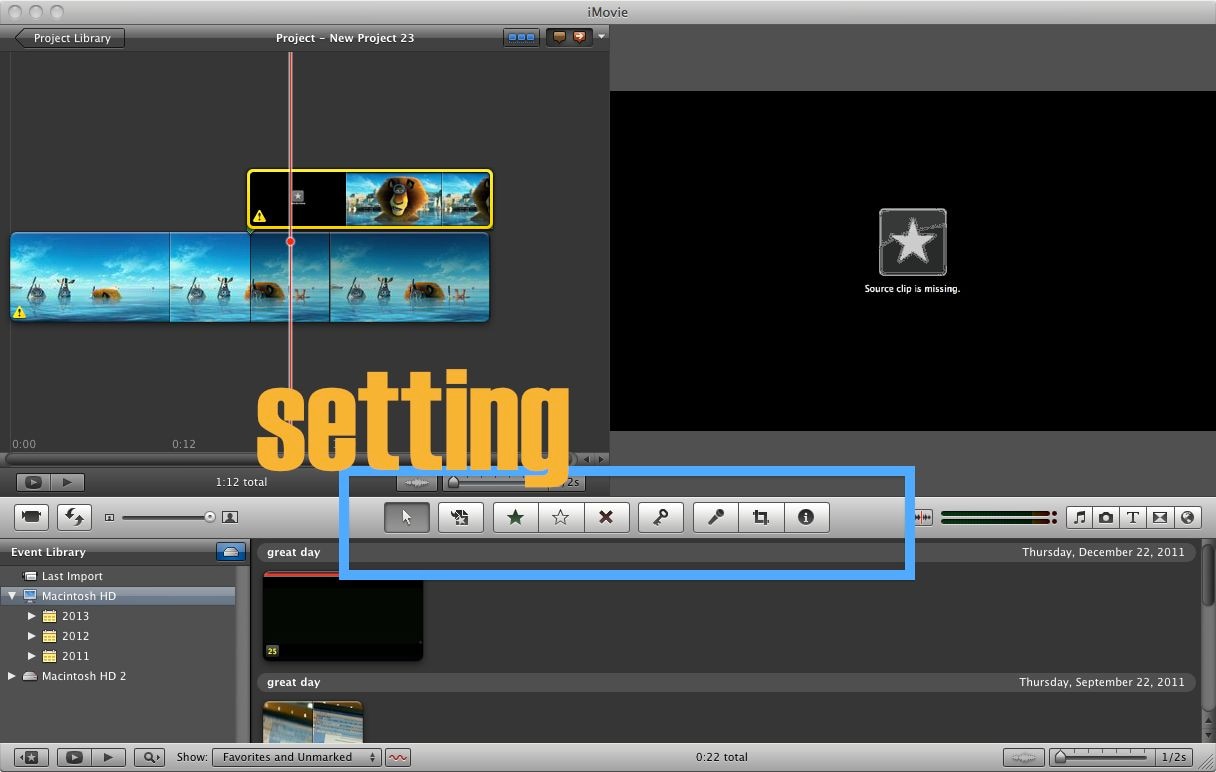
Task: Open the maps and backgrounds browser
Action: [x=1187, y=517]
